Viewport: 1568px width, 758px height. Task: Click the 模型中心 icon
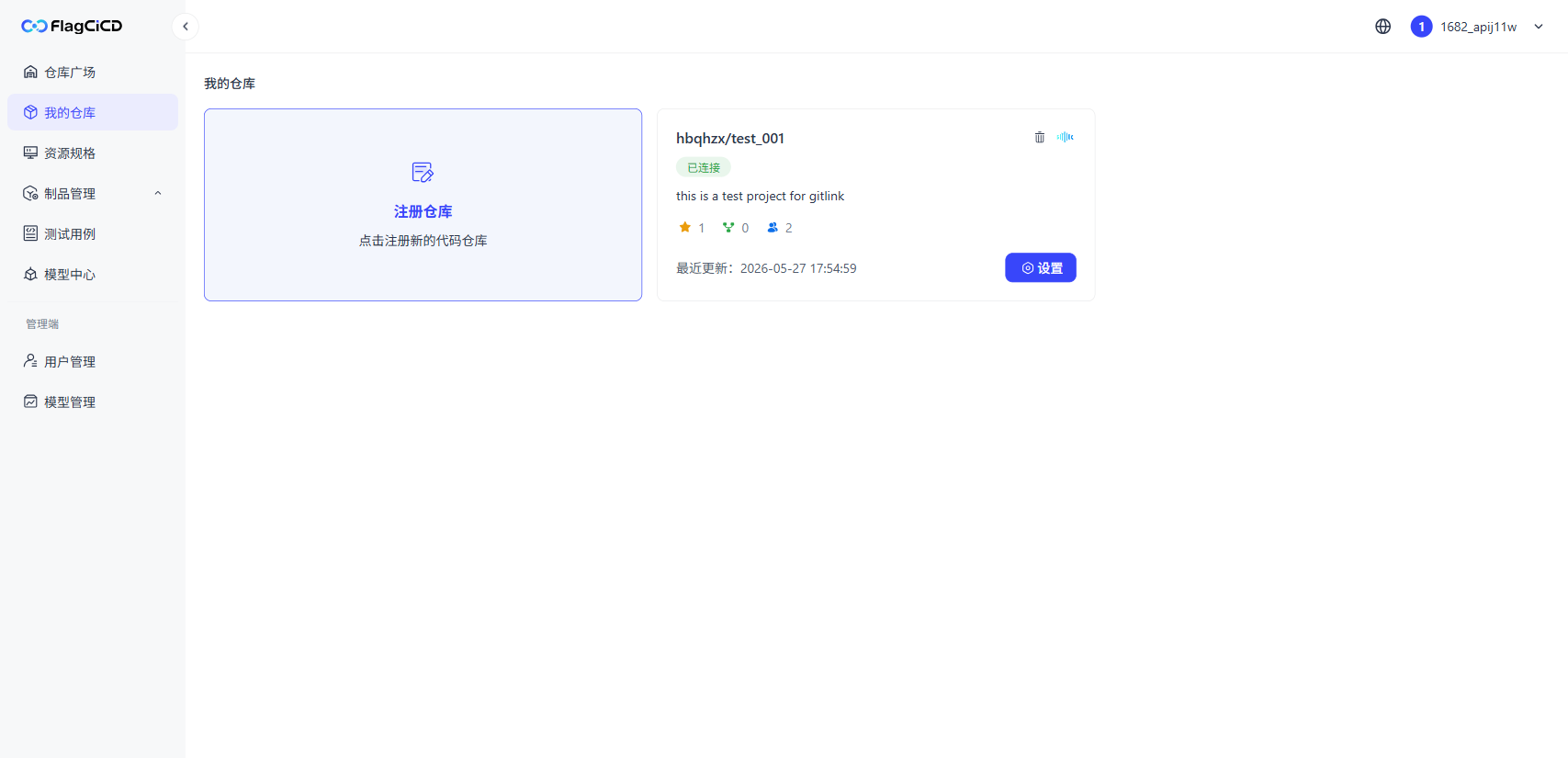[x=30, y=274]
